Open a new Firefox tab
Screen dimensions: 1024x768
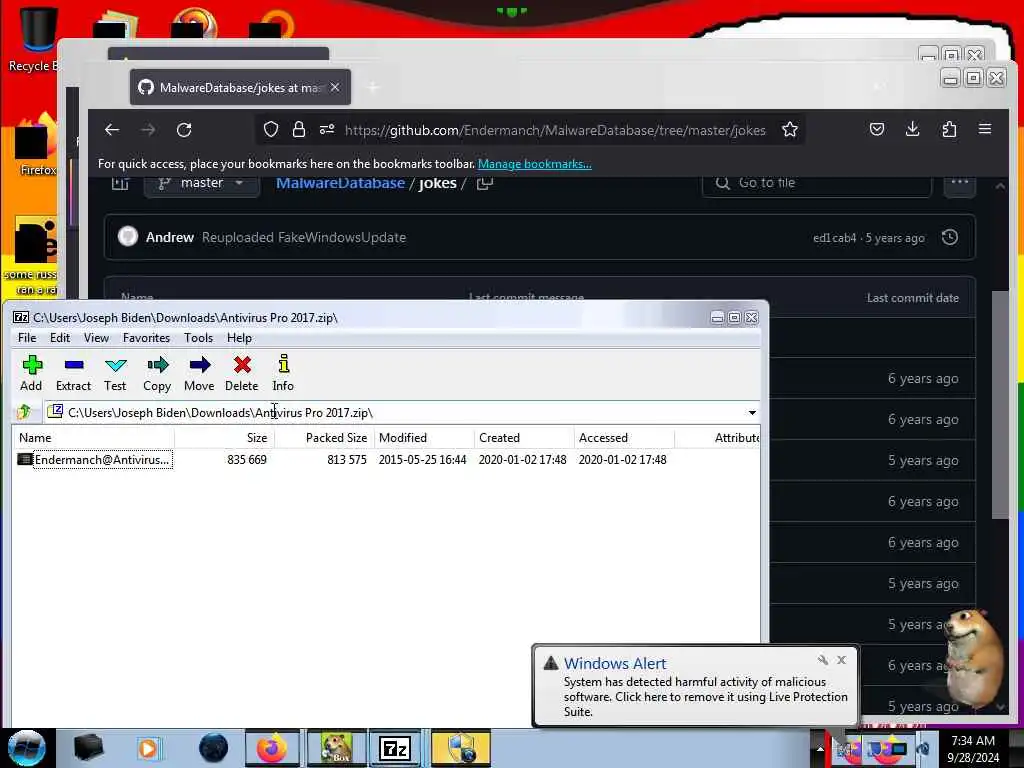373,87
